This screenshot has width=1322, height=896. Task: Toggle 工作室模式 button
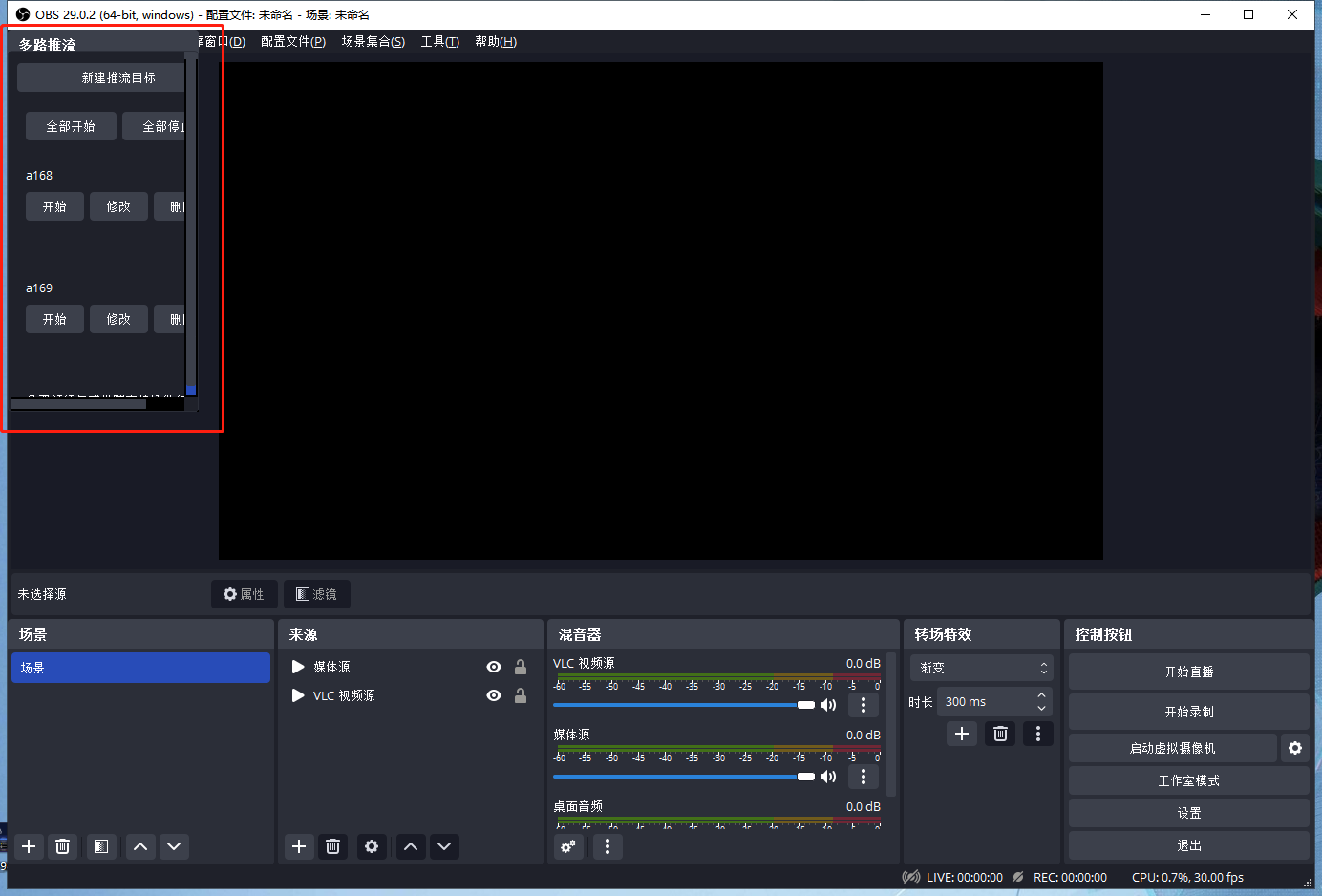1189,780
